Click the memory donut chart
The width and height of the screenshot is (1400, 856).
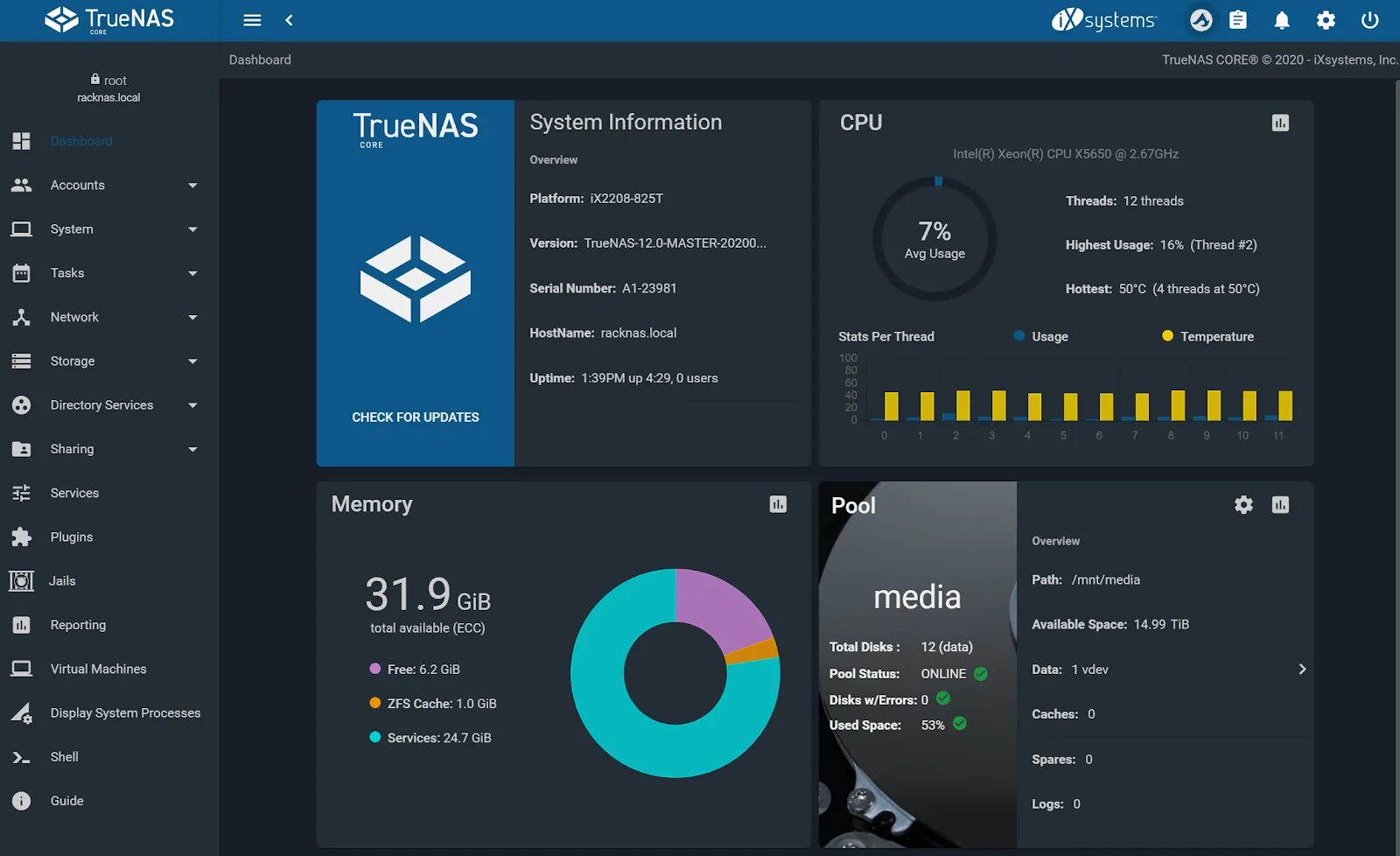(x=675, y=673)
